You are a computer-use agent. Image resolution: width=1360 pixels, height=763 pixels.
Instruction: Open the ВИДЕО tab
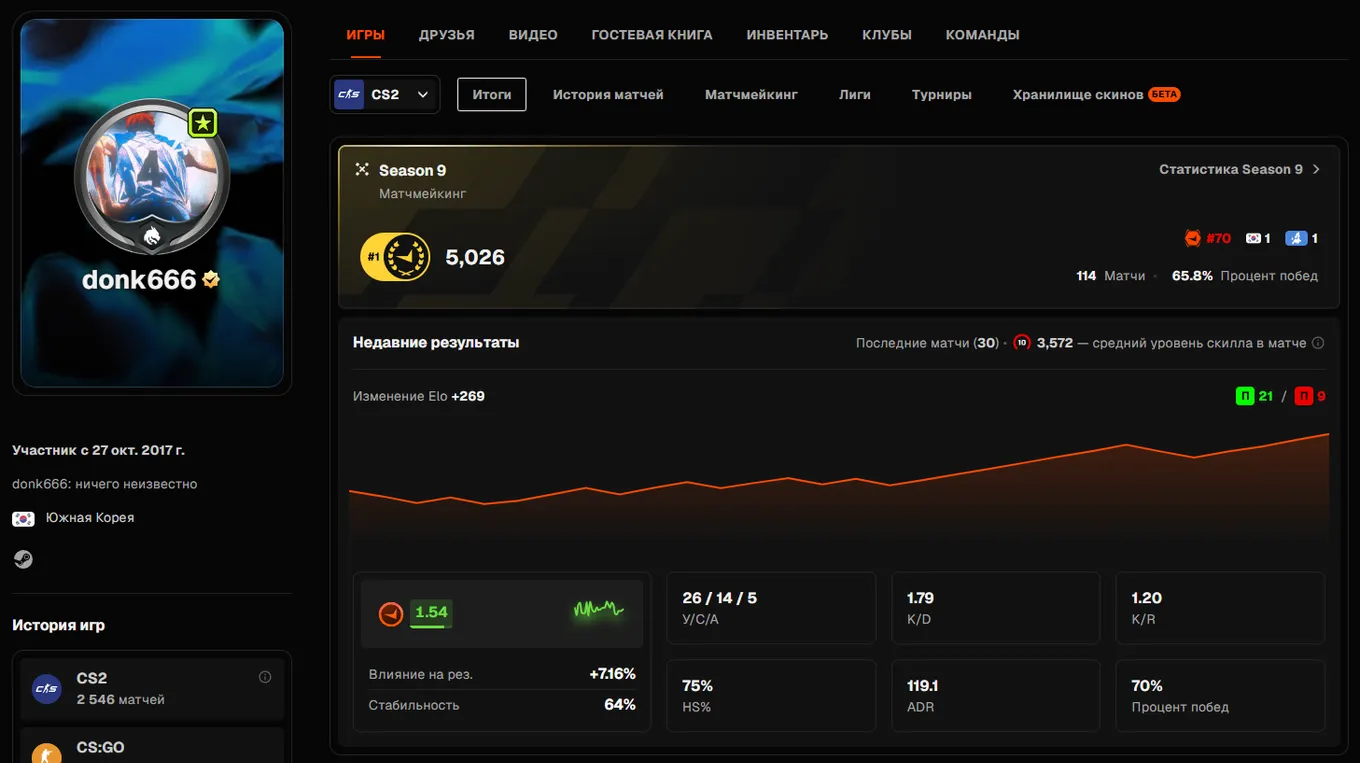[533, 35]
